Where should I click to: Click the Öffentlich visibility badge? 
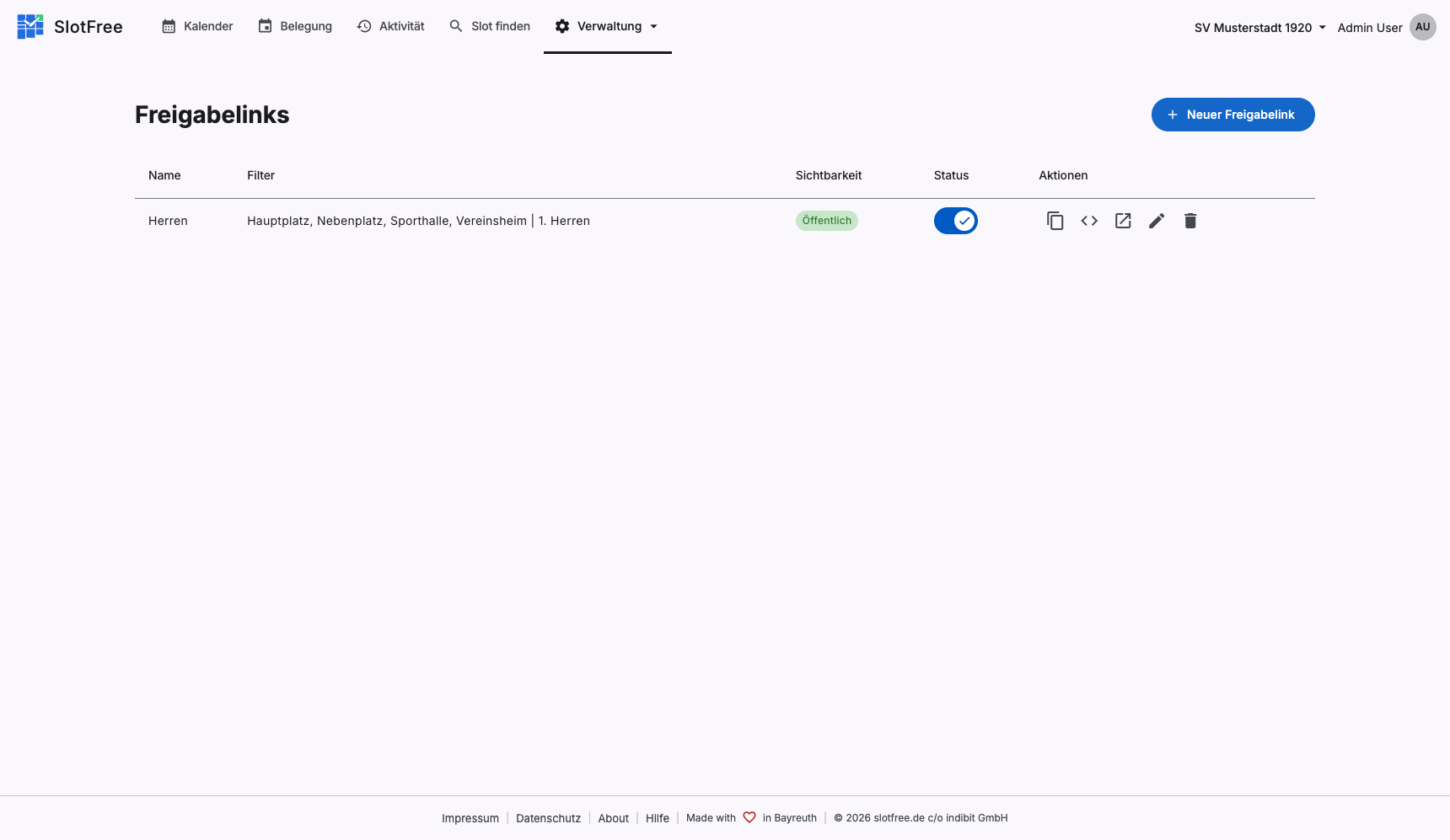tap(826, 220)
